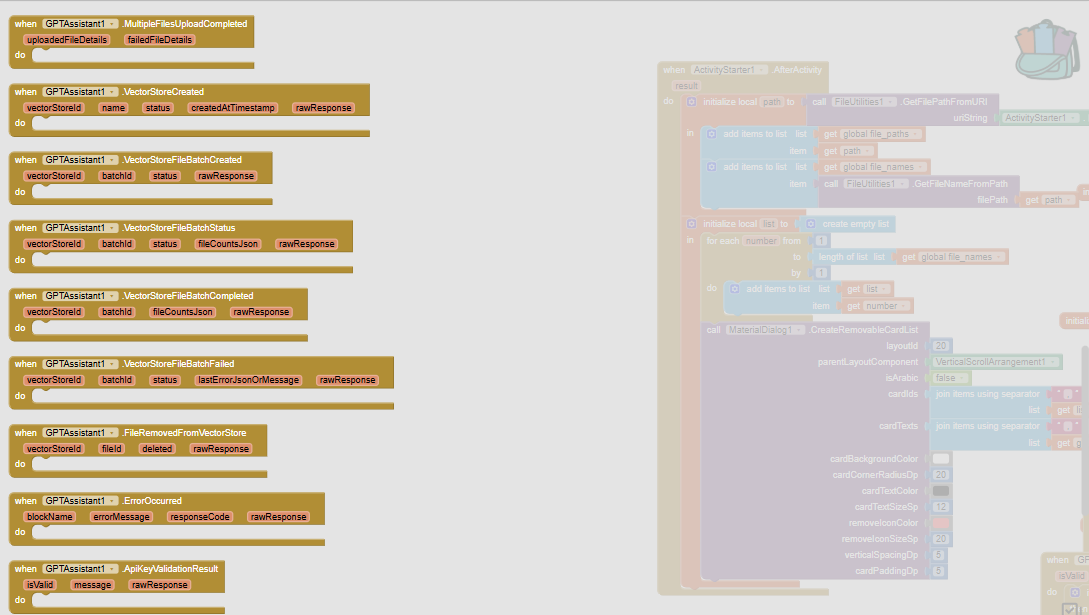Viewport: 1089px width, 615px height.
Task: Toggle the isArabic false boolean dropdown
Action: click(964, 378)
